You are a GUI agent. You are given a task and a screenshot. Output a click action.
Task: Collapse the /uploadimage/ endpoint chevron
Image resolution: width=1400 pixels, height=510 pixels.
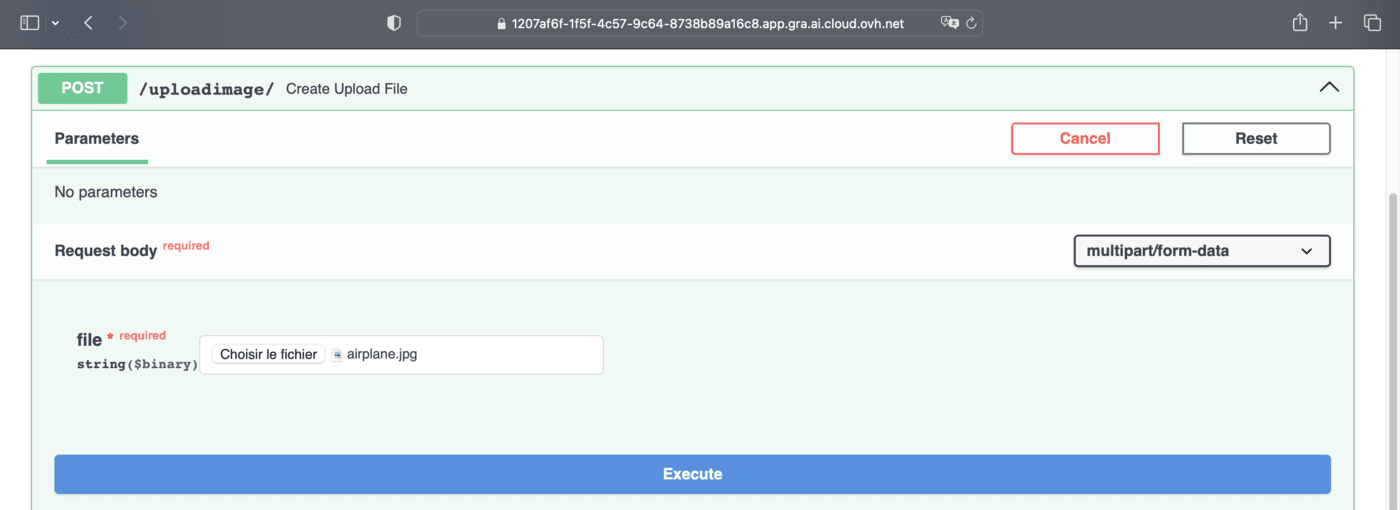point(1329,88)
